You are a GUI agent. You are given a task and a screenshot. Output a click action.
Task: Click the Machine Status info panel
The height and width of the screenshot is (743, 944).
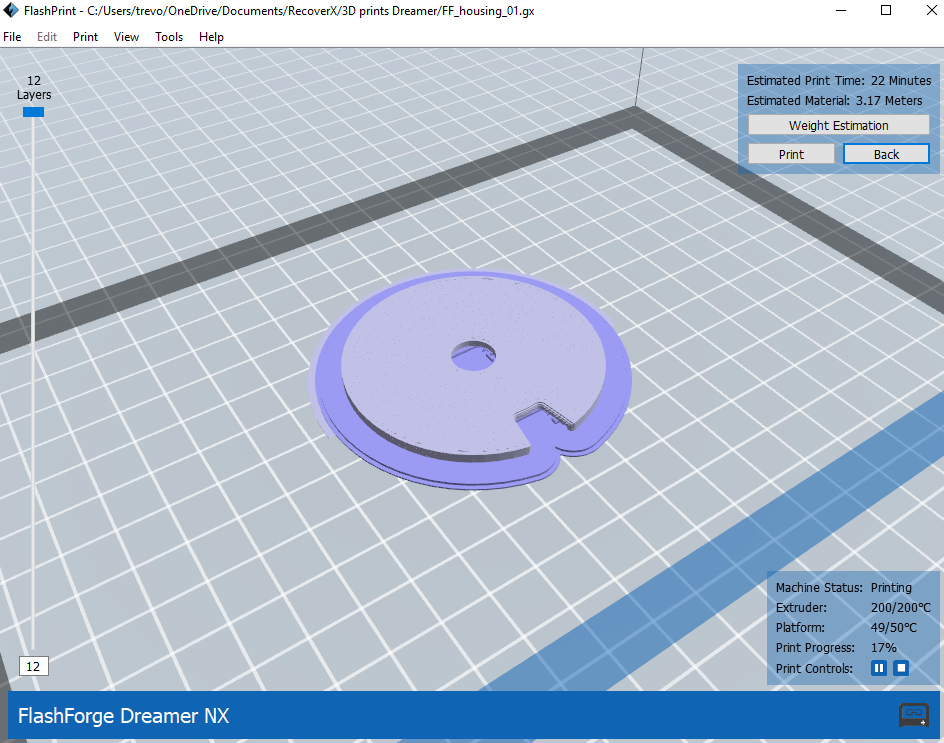coord(850,587)
